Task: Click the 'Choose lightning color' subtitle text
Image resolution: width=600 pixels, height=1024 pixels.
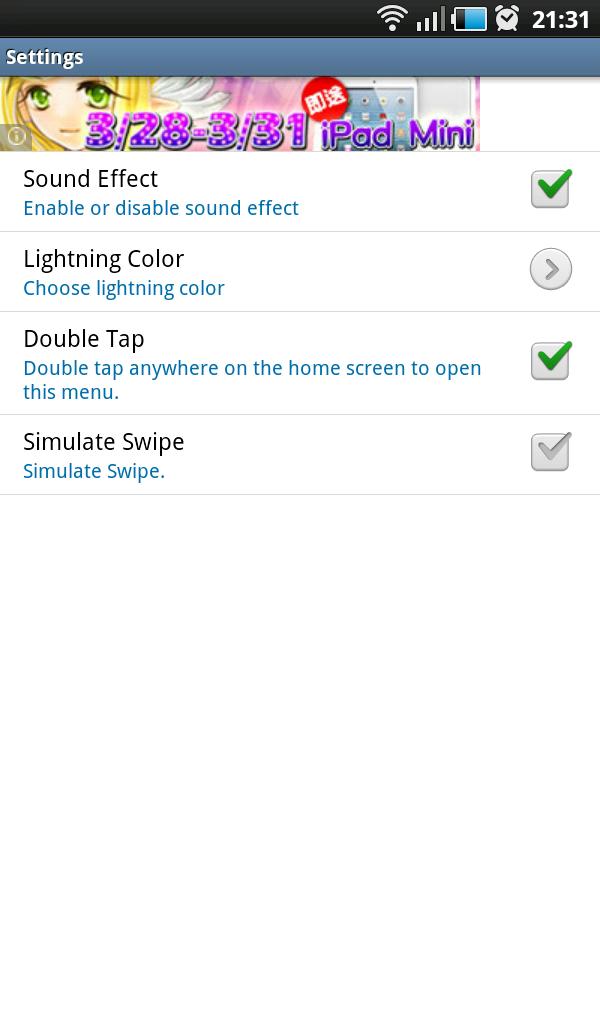Action: (124, 289)
